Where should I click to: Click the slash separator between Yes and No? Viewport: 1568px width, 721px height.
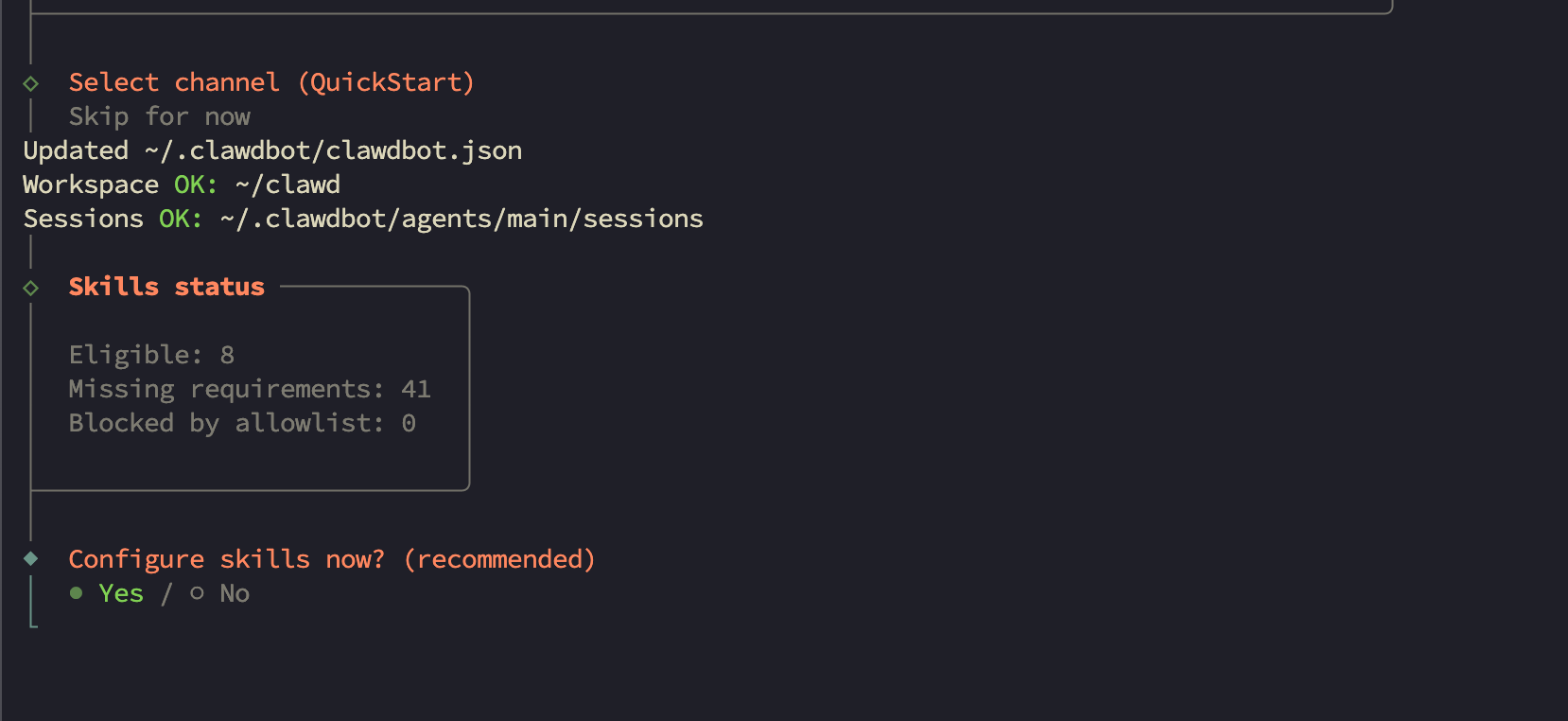[166, 593]
